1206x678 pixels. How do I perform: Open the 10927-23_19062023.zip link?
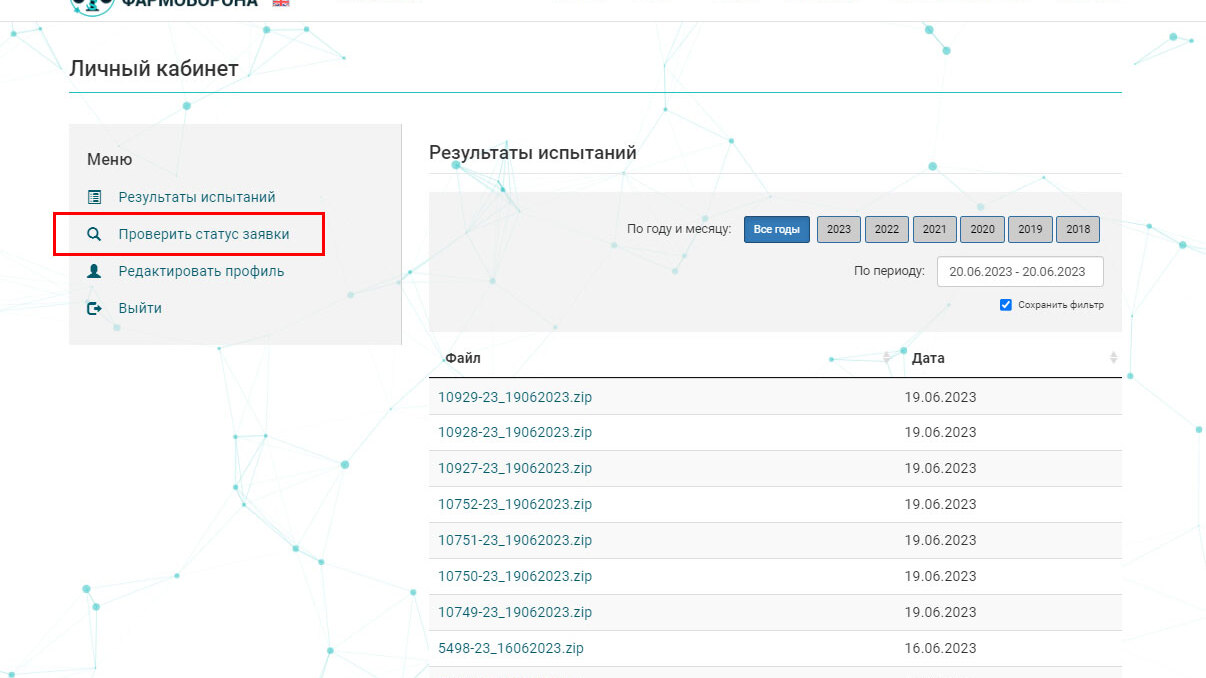pos(515,468)
